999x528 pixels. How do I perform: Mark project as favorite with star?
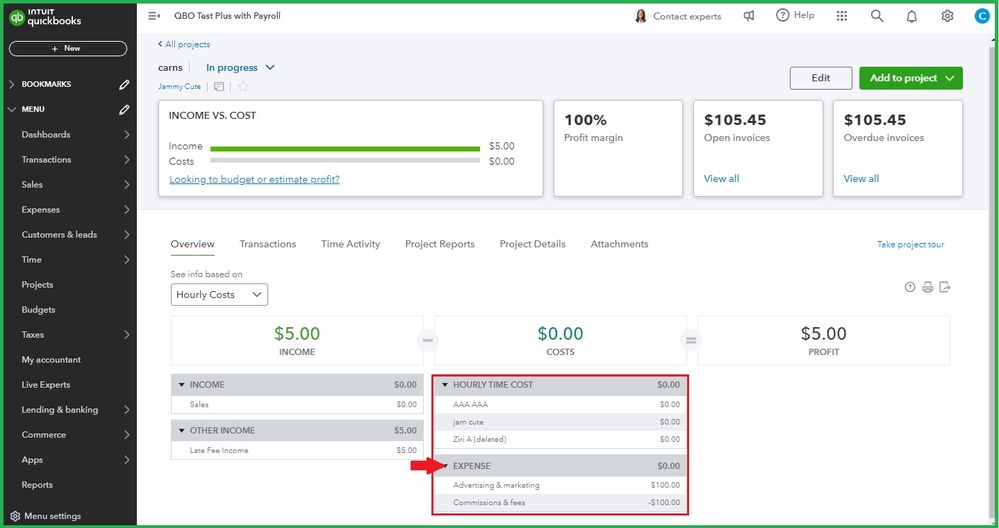point(243,87)
